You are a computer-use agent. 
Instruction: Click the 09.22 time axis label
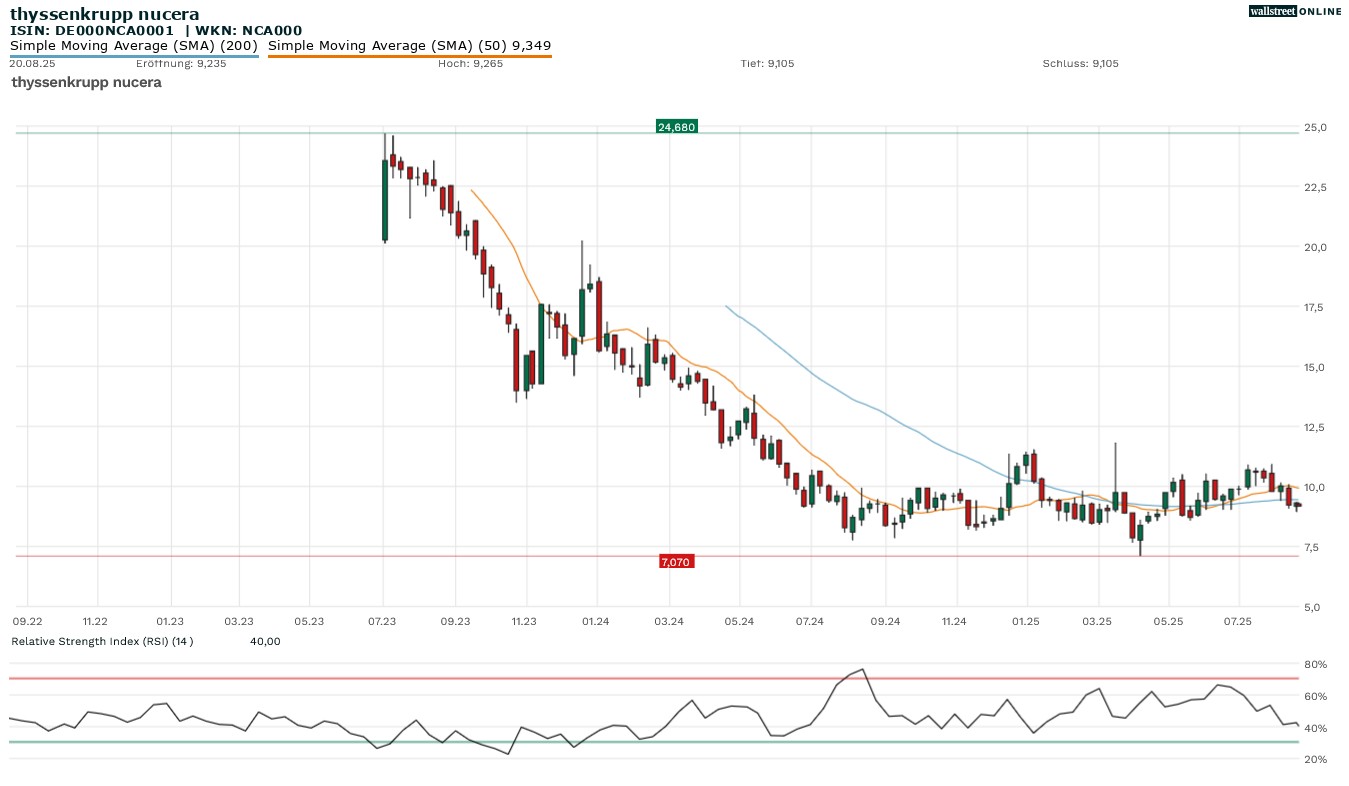[x=27, y=621]
